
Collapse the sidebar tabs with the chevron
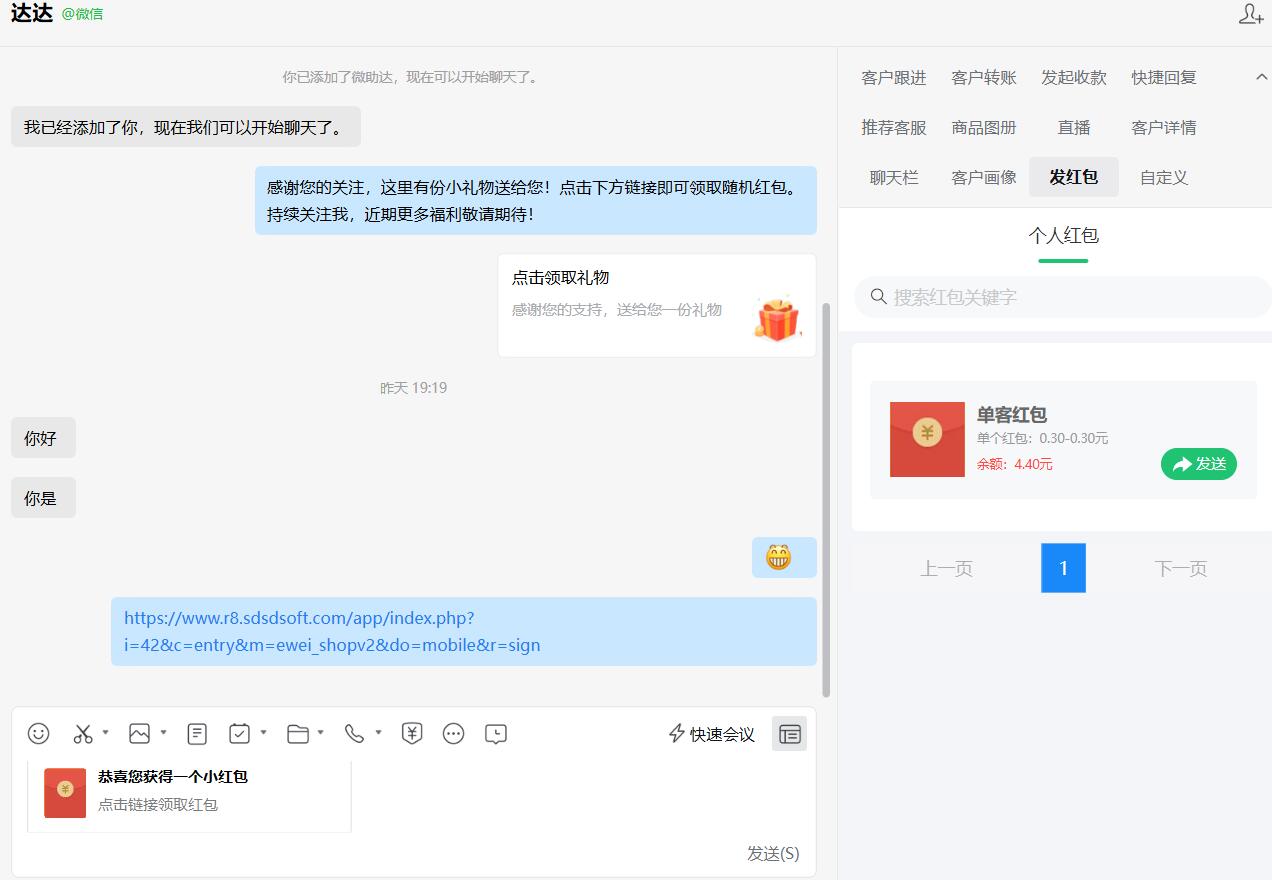pos(1261,77)
